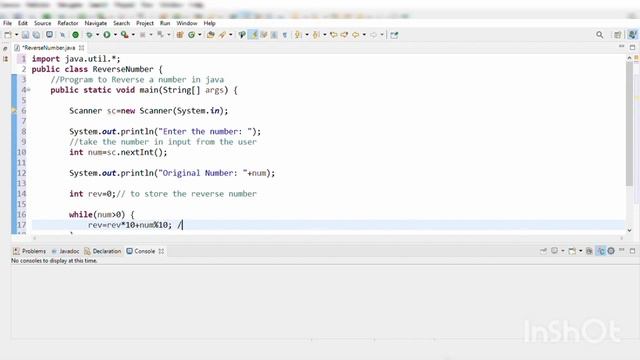The width and height of the screenshot is (640, 360).
Task: Open the Refactor menu
Action: click(x=68, y=23)
